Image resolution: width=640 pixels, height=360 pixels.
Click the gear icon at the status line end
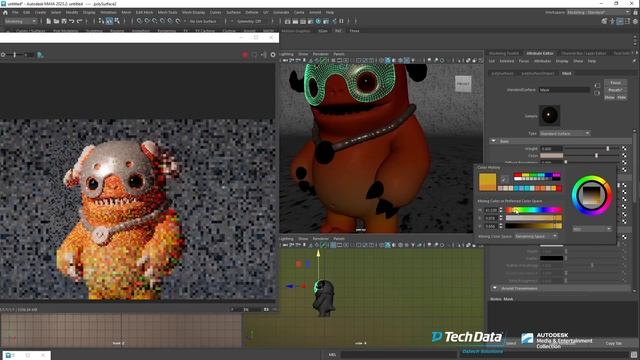pos(635,21)
